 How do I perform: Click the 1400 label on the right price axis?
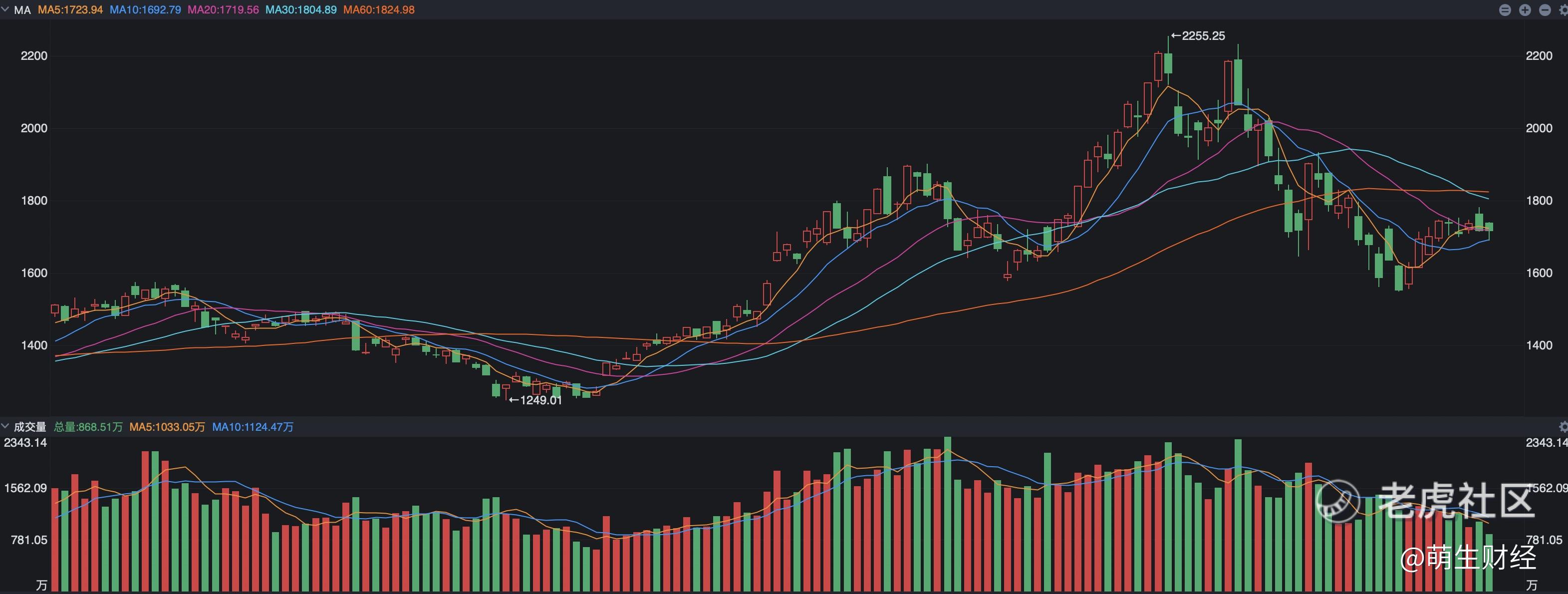tap(1540, 345)
